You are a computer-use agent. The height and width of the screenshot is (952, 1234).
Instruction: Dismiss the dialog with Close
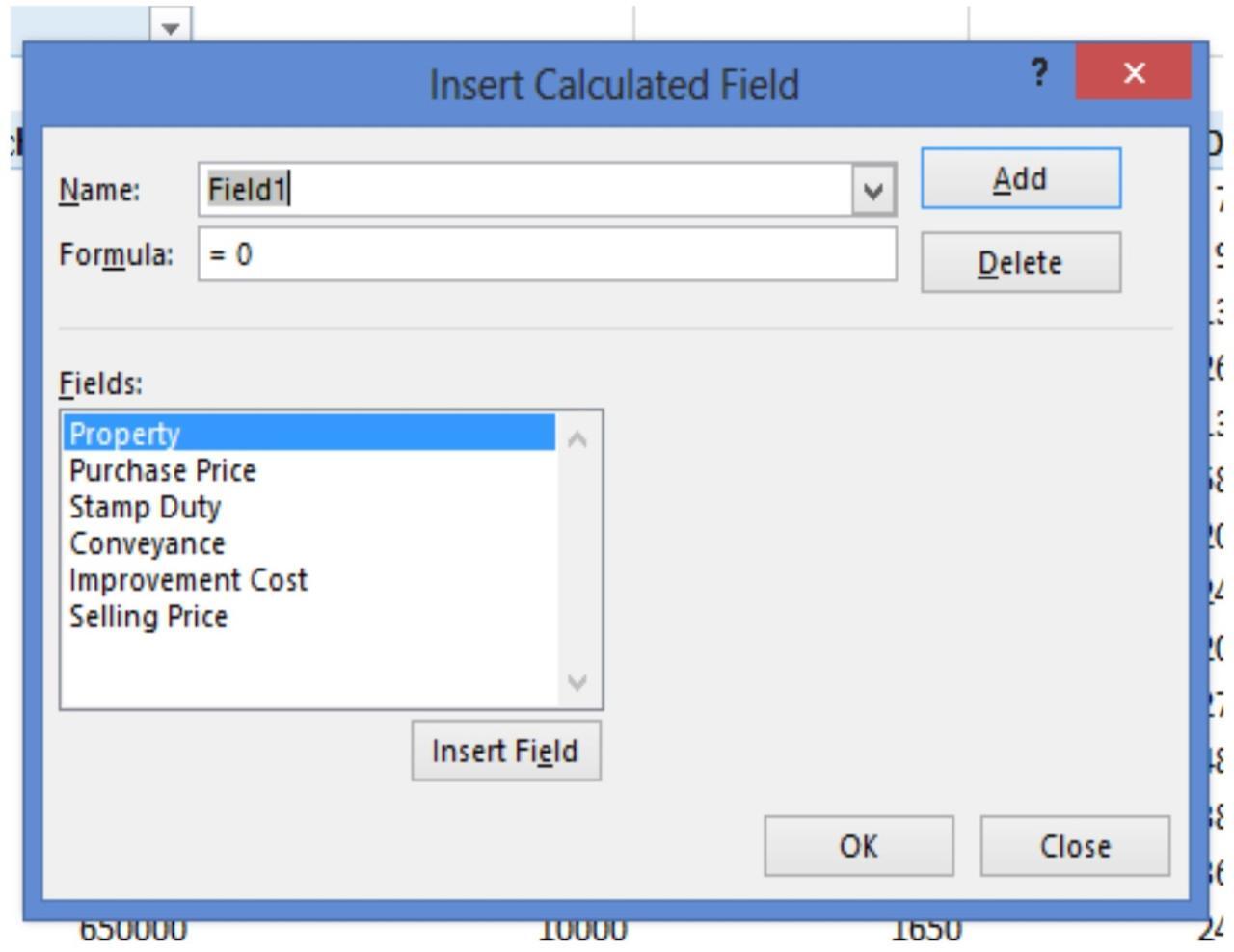pos(1075,847)
